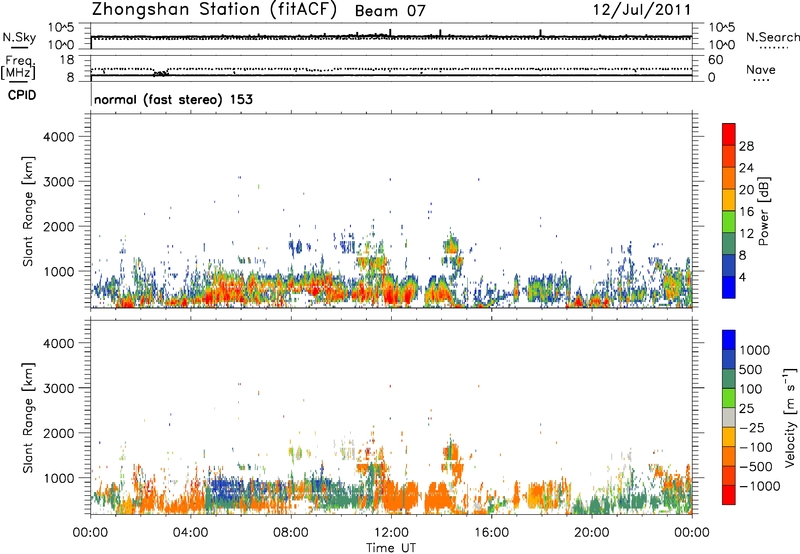Click the 2000 tick of the velocity panel
The width and height of the screenshot is (800, 554).
click(59, 433)
